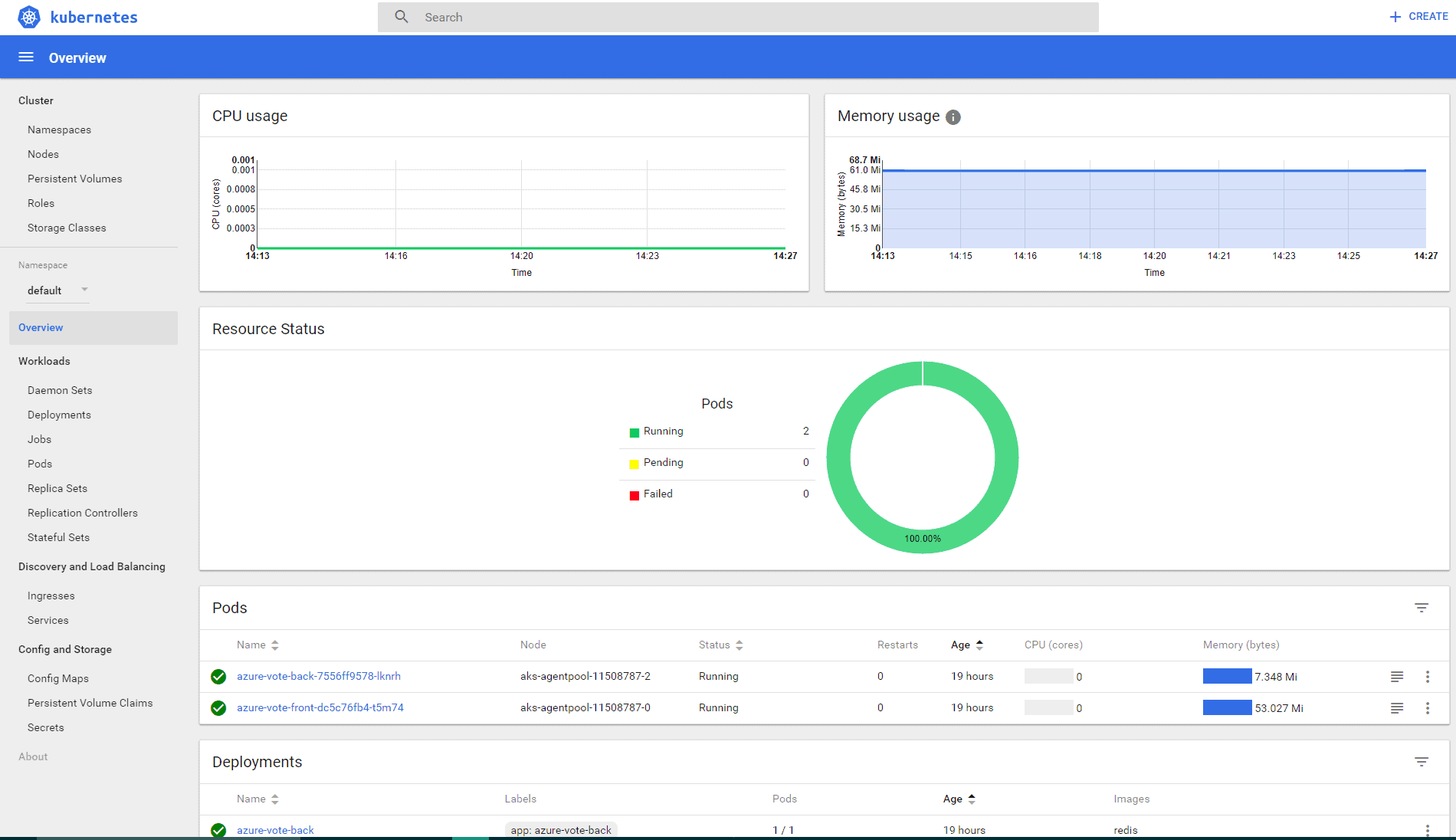View logs for azure-vote-back pod
1456x840 pixels.
point(1397,677)
